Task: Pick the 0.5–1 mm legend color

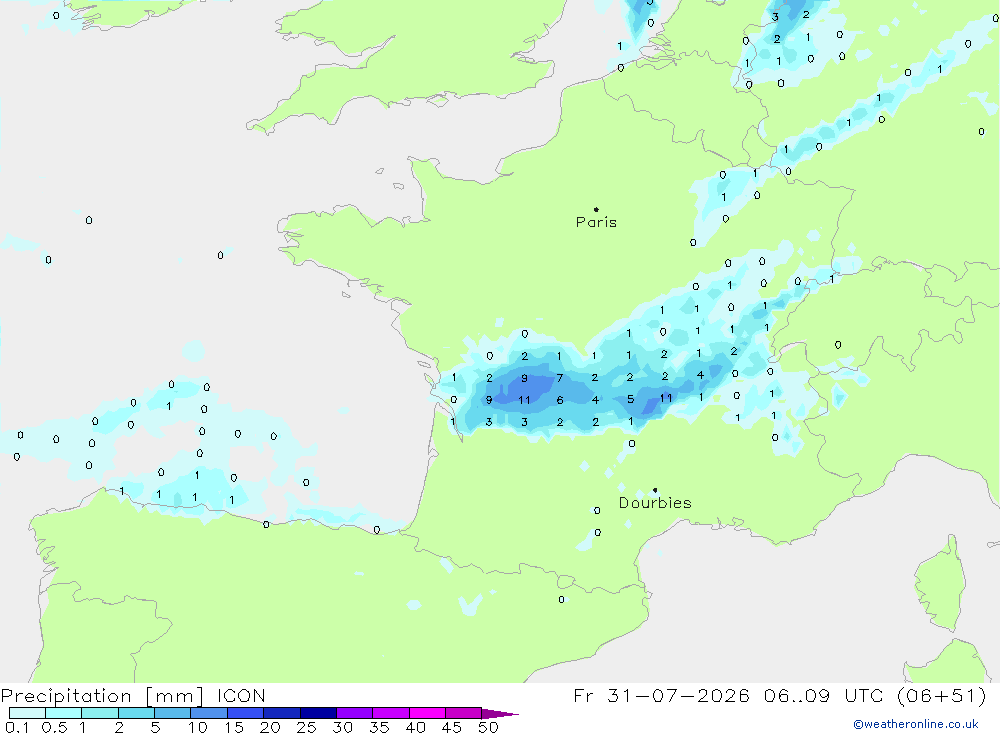Action: pyautogui.click(x=64, y=713)
